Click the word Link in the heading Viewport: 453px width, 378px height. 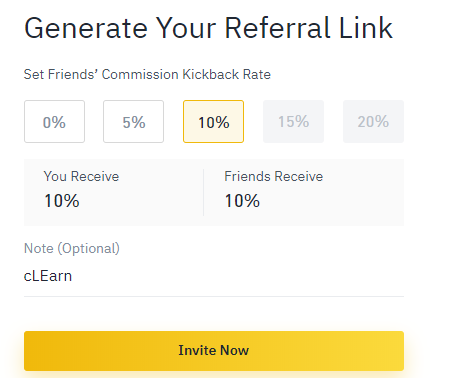[x=366, y=28]
